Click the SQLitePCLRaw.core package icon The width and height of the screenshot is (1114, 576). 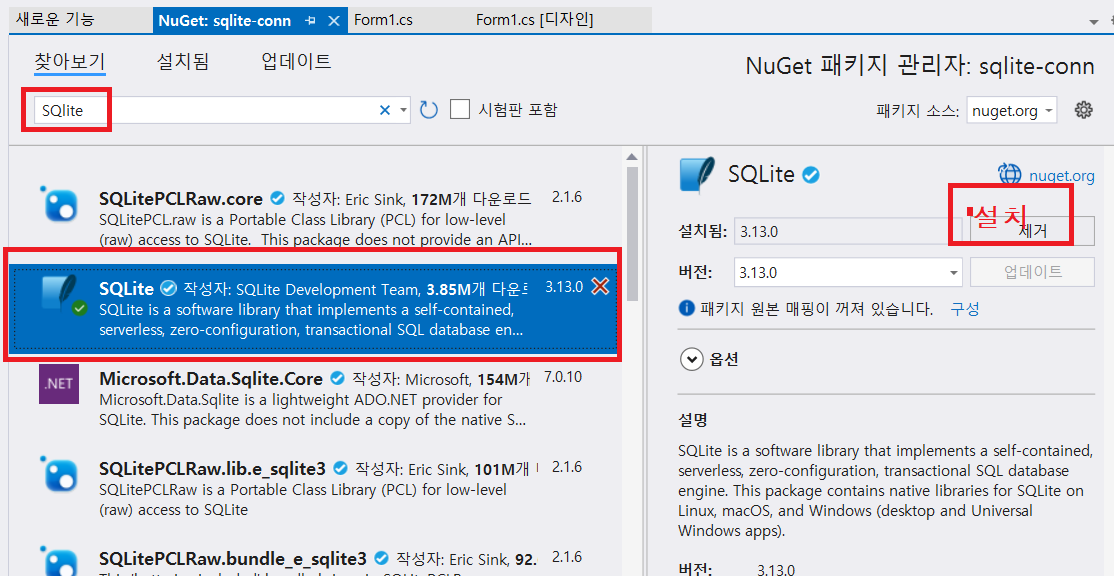tap(60, 203)
